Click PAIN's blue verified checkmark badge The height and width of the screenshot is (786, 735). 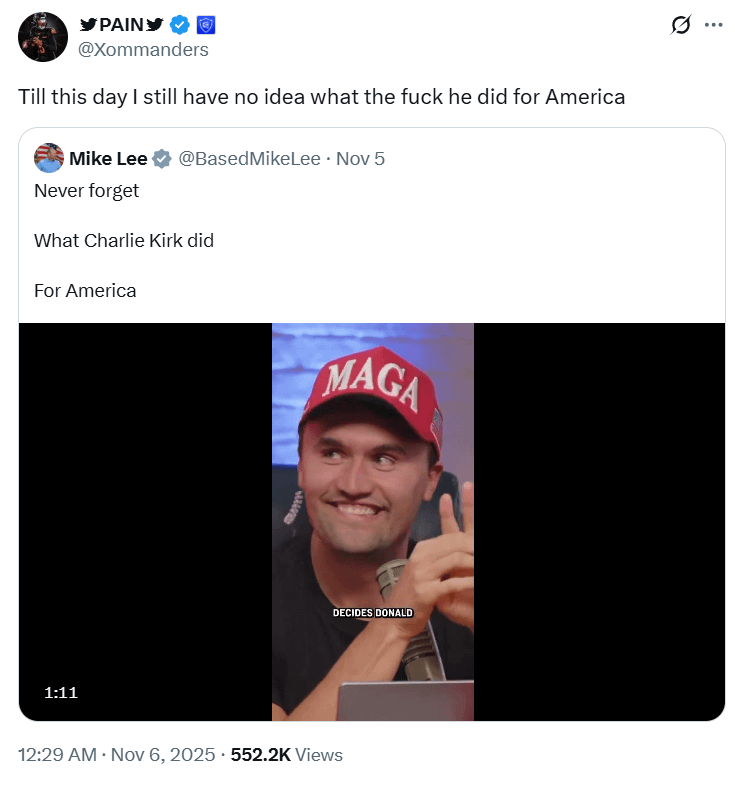point(179,25)
